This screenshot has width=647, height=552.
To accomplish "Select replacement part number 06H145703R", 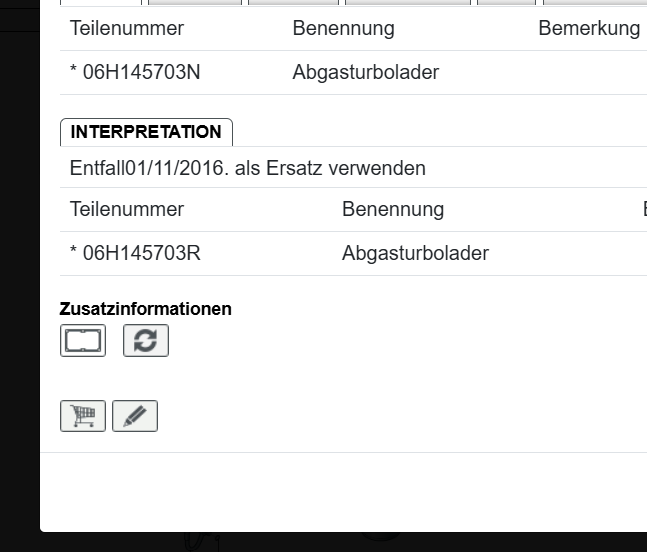I will coord(141,253).
